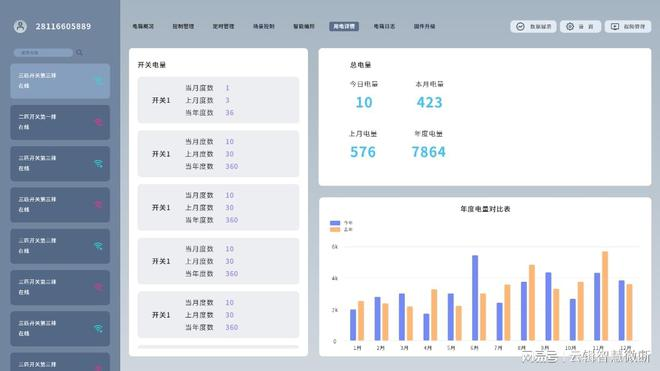This screenshot has width=660, height=371.
Task: Toggle the blue 今年 legend swatch
Action: 335,223
